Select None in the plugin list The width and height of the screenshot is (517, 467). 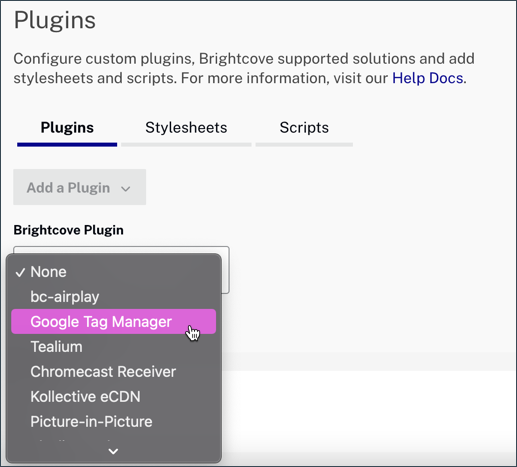click(x=114, y=272)
